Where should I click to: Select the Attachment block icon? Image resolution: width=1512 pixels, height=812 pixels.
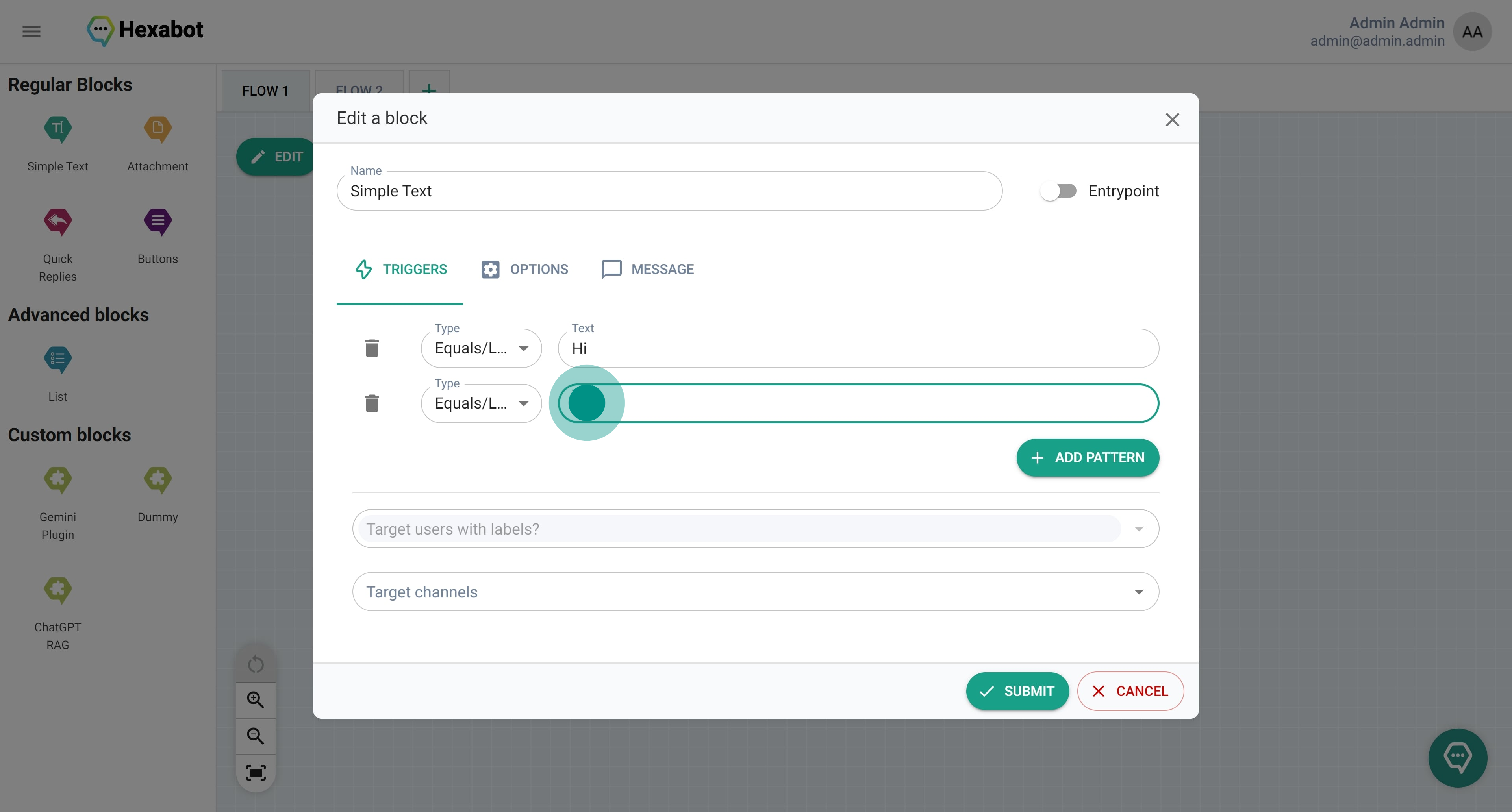(157, 129)
